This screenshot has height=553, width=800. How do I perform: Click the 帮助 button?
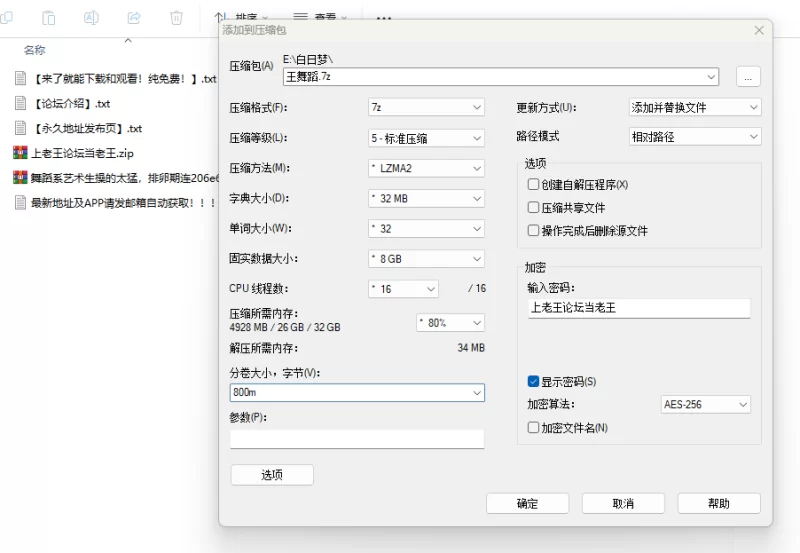pyautogui.click(x=719, y=504)
